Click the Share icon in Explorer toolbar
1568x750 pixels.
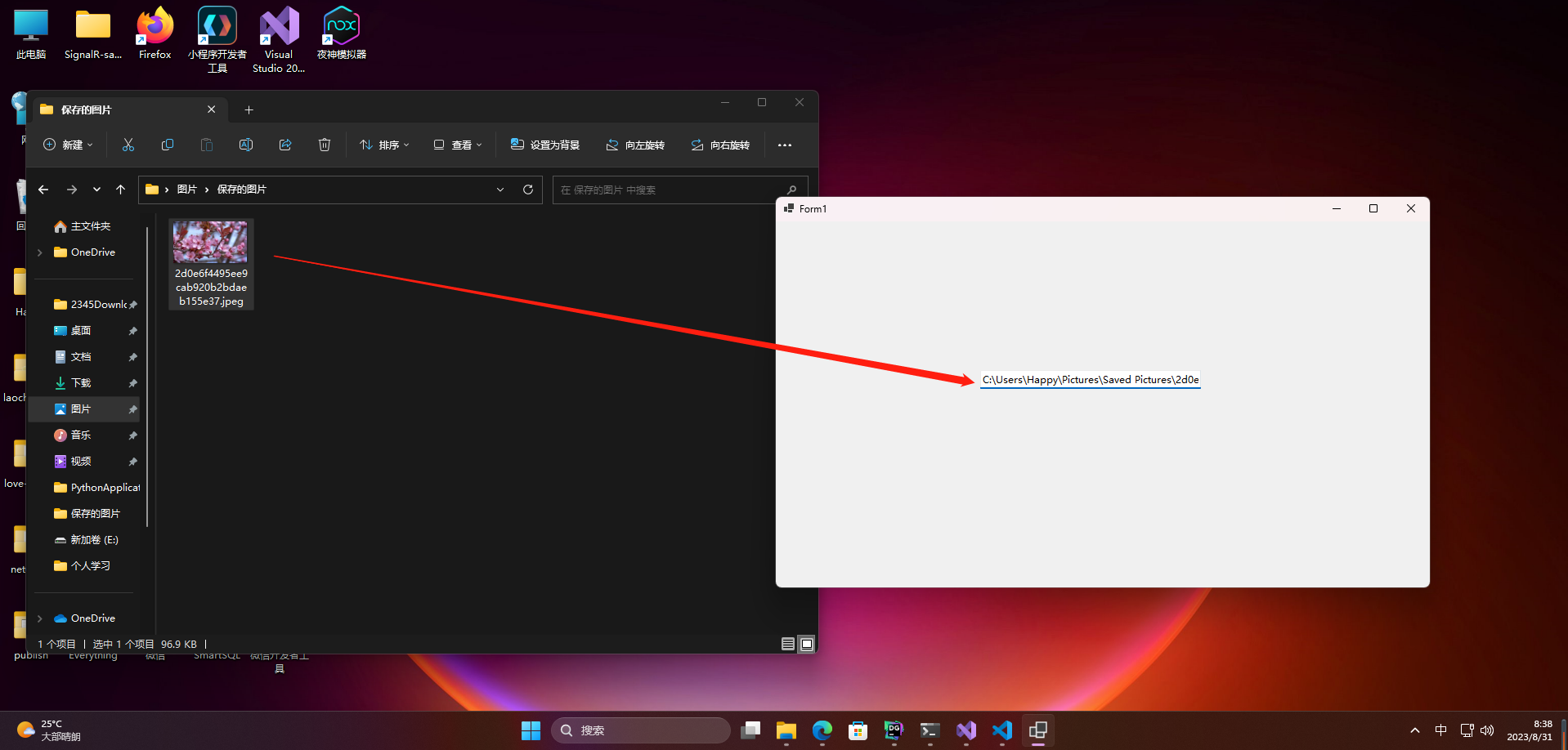point(285,145)
